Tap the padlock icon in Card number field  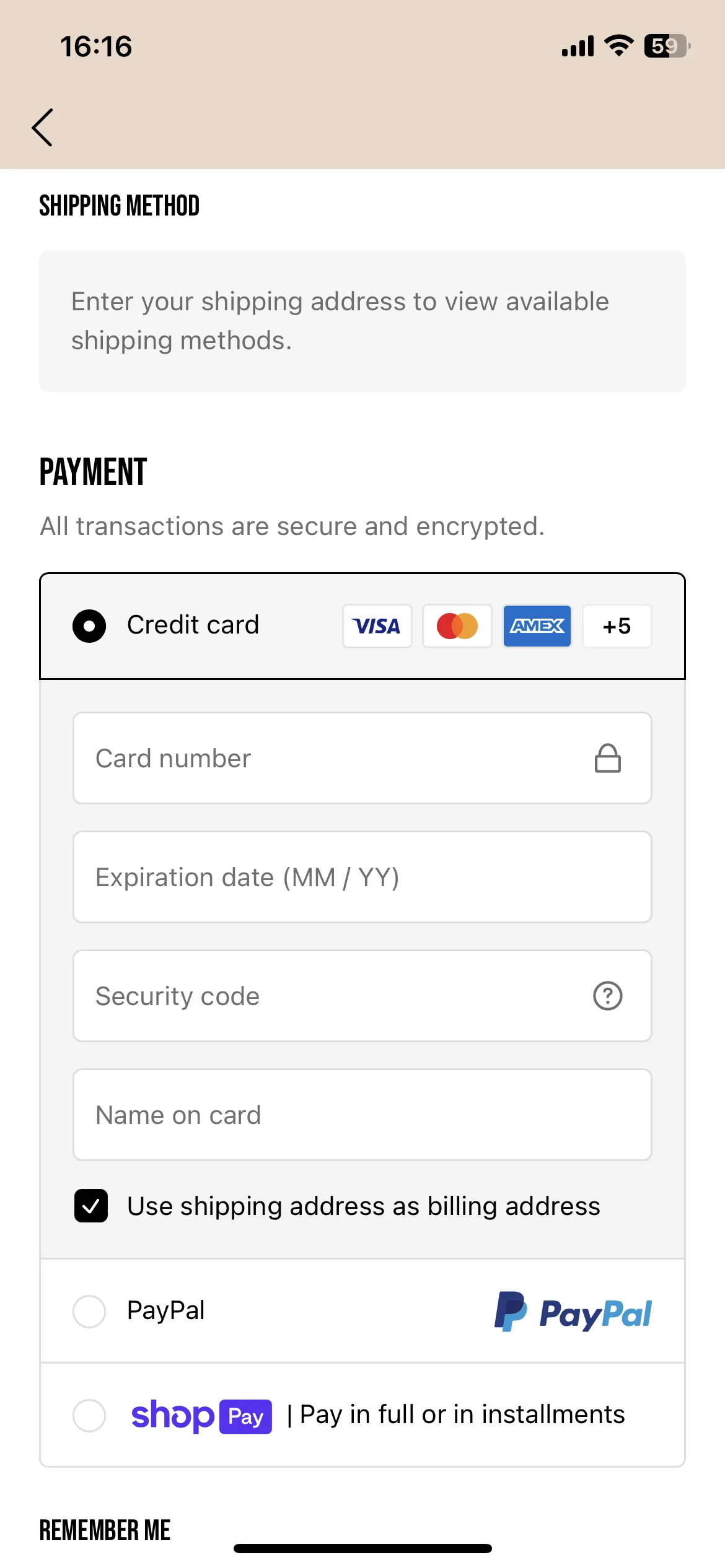[x=608, y=759]
